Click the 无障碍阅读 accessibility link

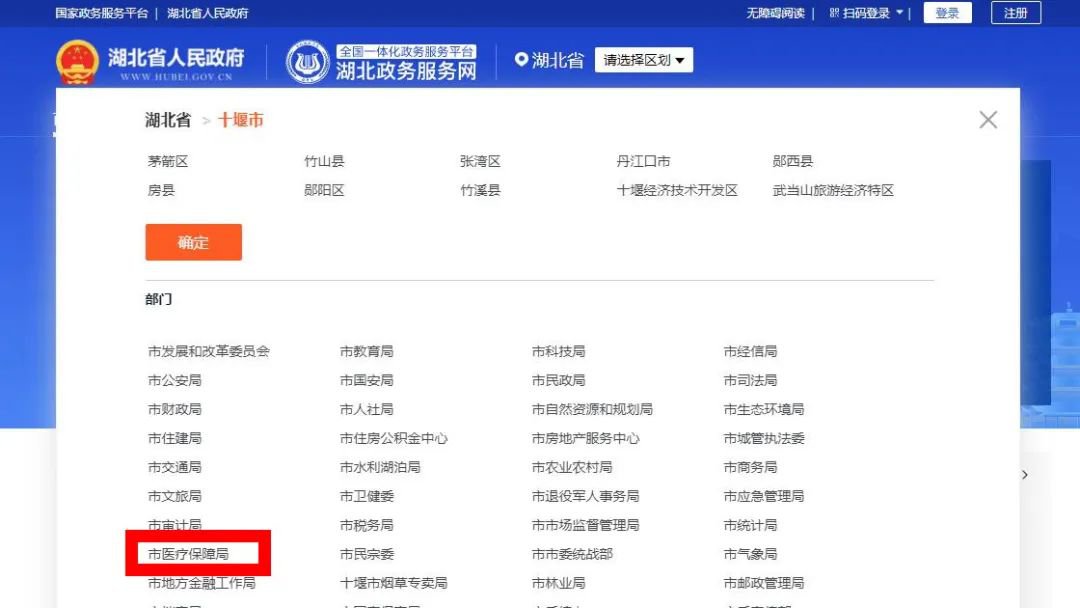(x=776, y=13)
